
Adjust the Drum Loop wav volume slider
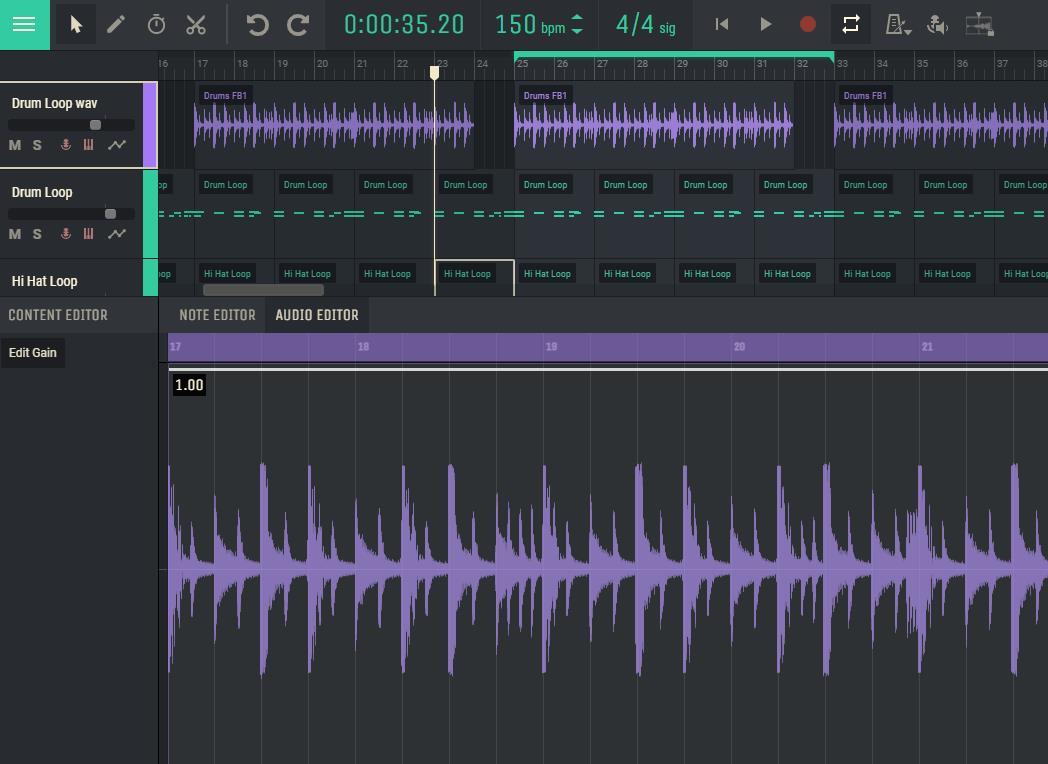(95, 124)
